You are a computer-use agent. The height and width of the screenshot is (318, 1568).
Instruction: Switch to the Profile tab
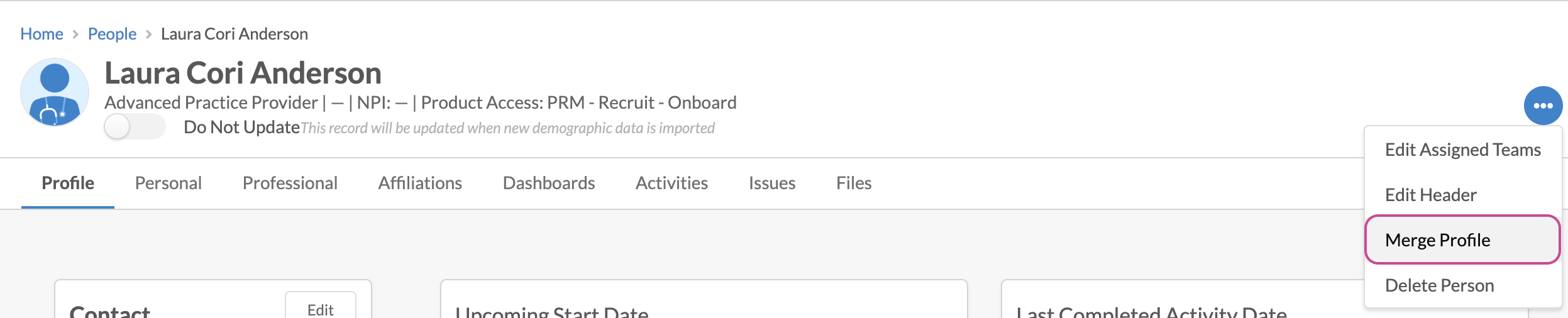(x=68, y=183)
